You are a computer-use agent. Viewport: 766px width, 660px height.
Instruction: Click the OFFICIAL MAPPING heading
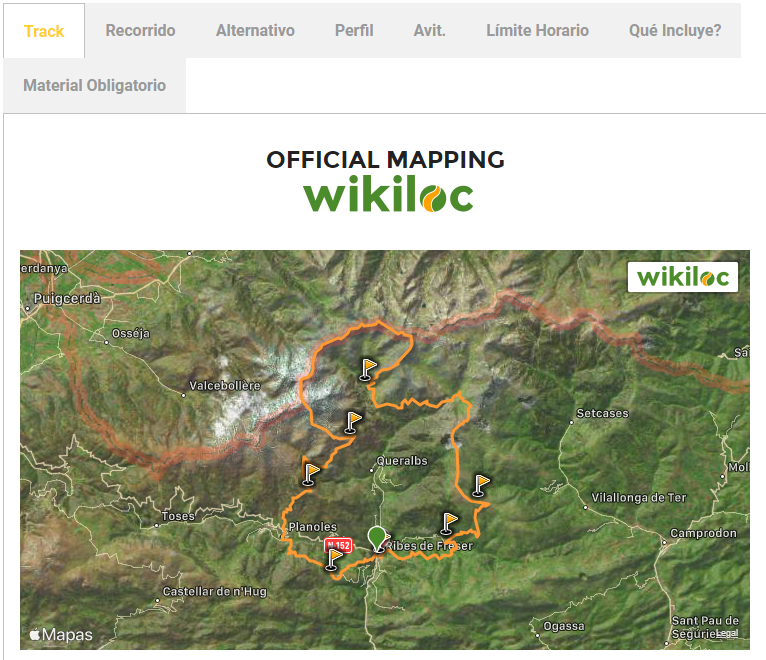[x=385, y=160]
